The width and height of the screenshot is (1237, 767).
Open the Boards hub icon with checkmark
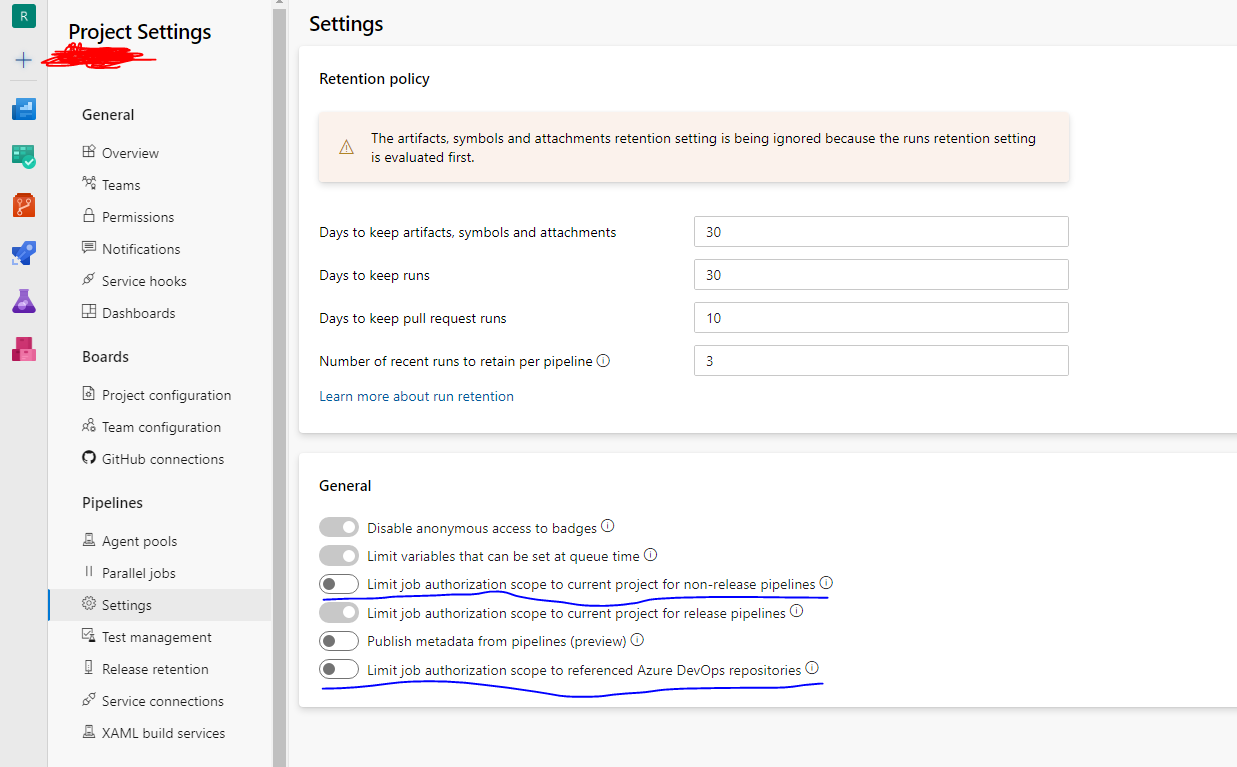pos(24,157)
